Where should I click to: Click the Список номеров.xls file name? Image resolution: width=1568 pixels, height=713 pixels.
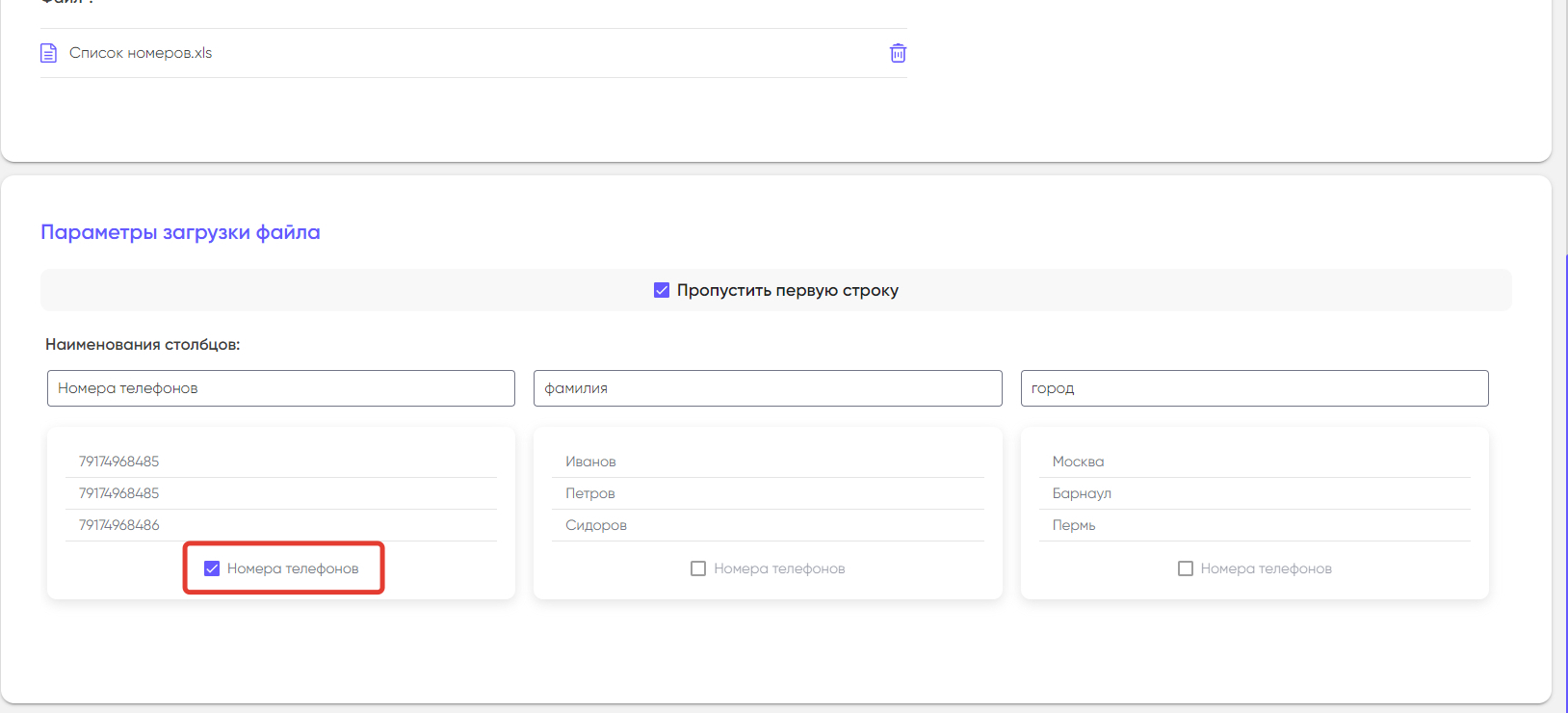click(x=141, y=53)
